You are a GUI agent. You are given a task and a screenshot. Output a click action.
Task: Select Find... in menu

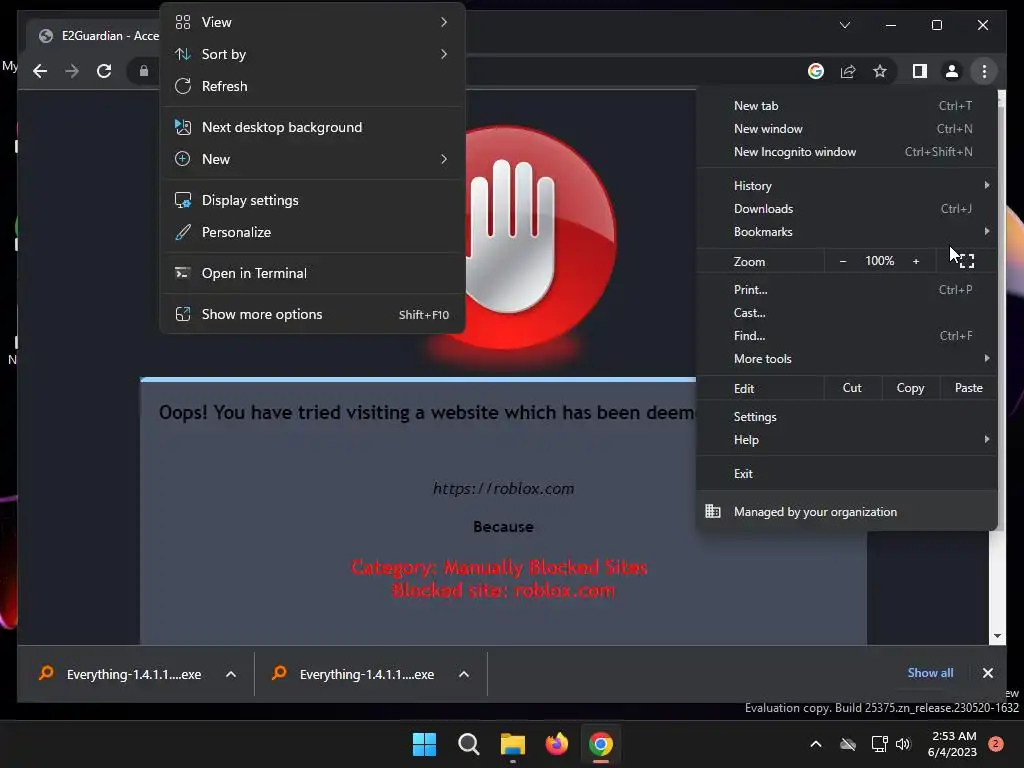tap(846, 335)
